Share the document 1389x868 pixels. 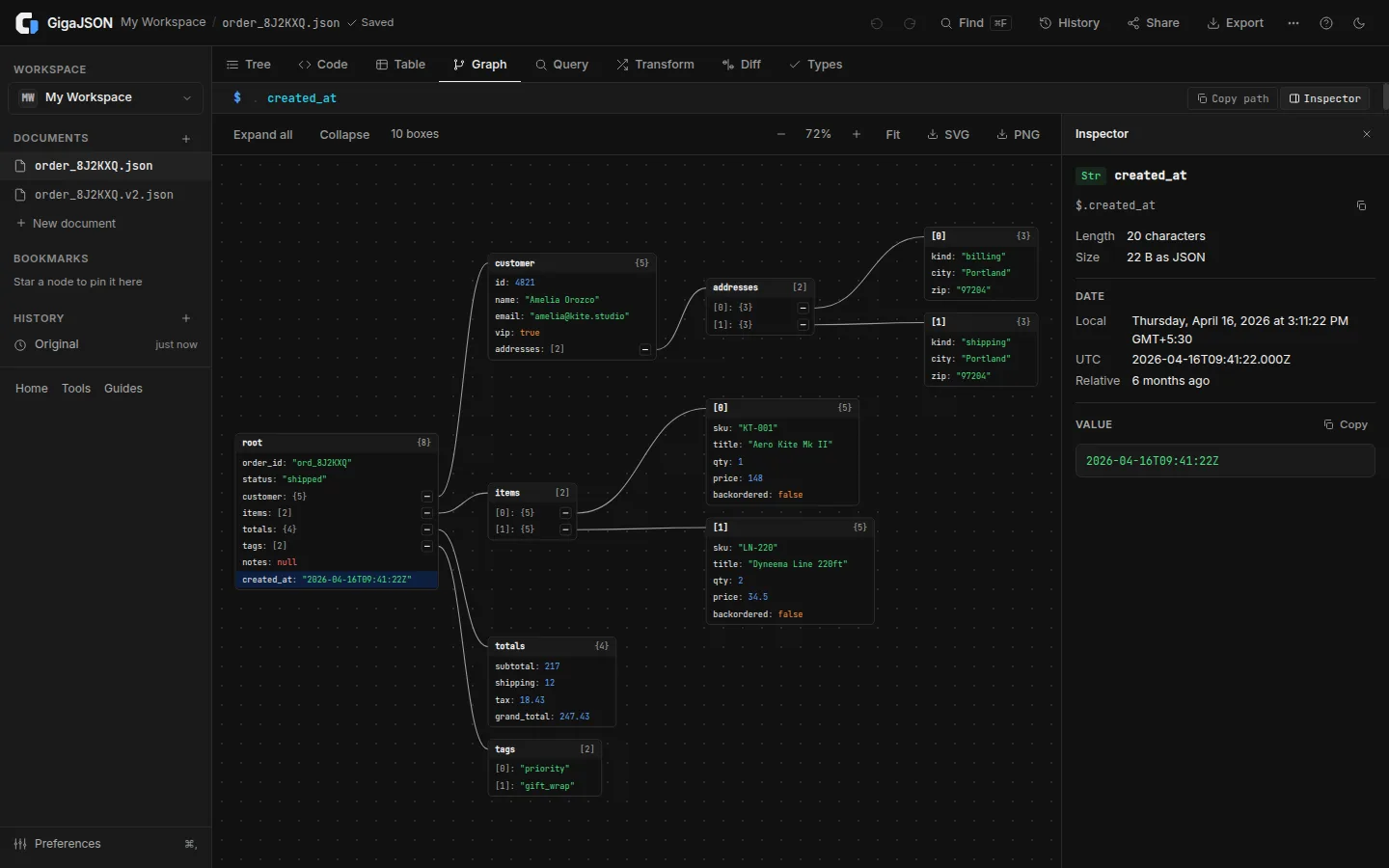coord(1153,23)
